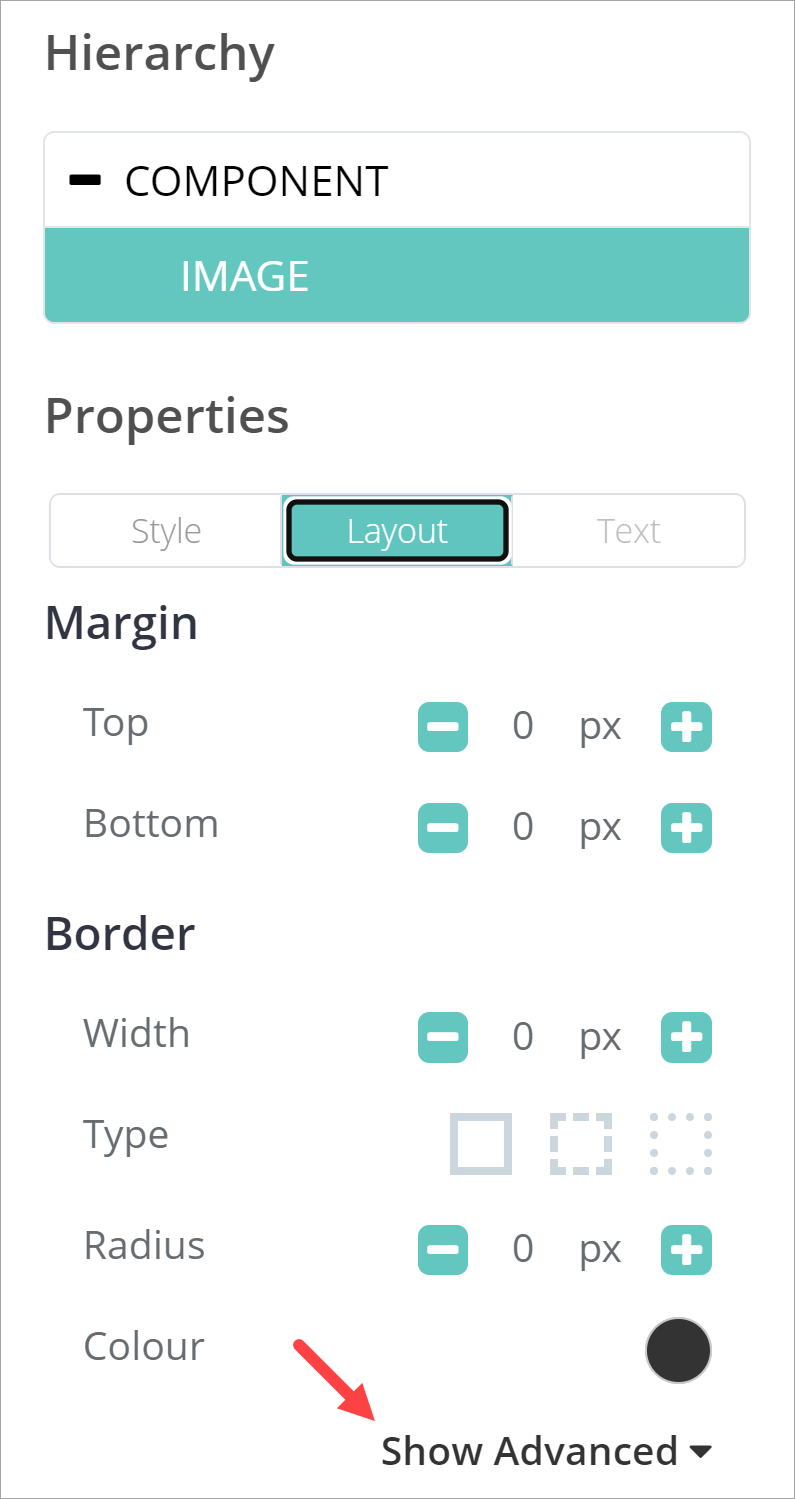This screenshot has width=795, height=1499.
Task: Select the dashed border type
Action: [x=581, y=1143]
